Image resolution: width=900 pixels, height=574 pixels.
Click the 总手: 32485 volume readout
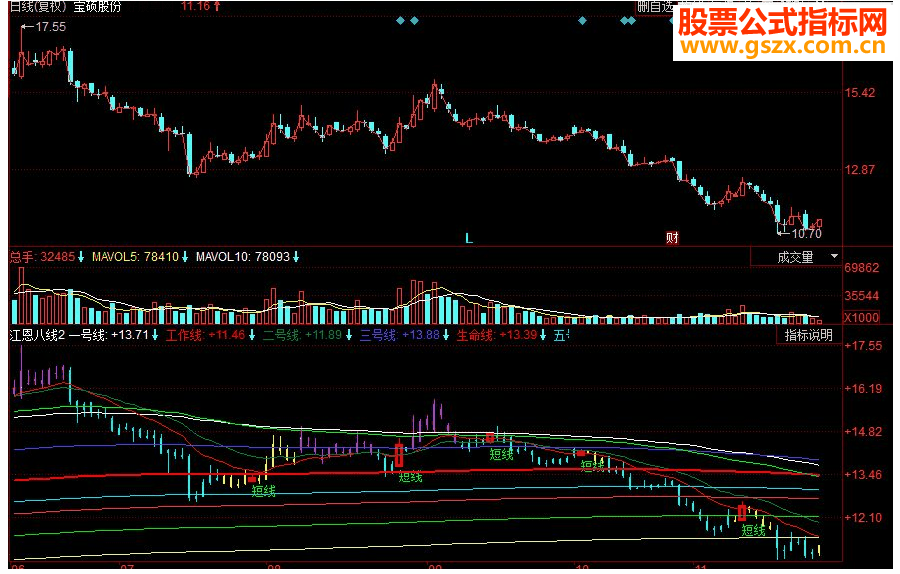(42, 257)
